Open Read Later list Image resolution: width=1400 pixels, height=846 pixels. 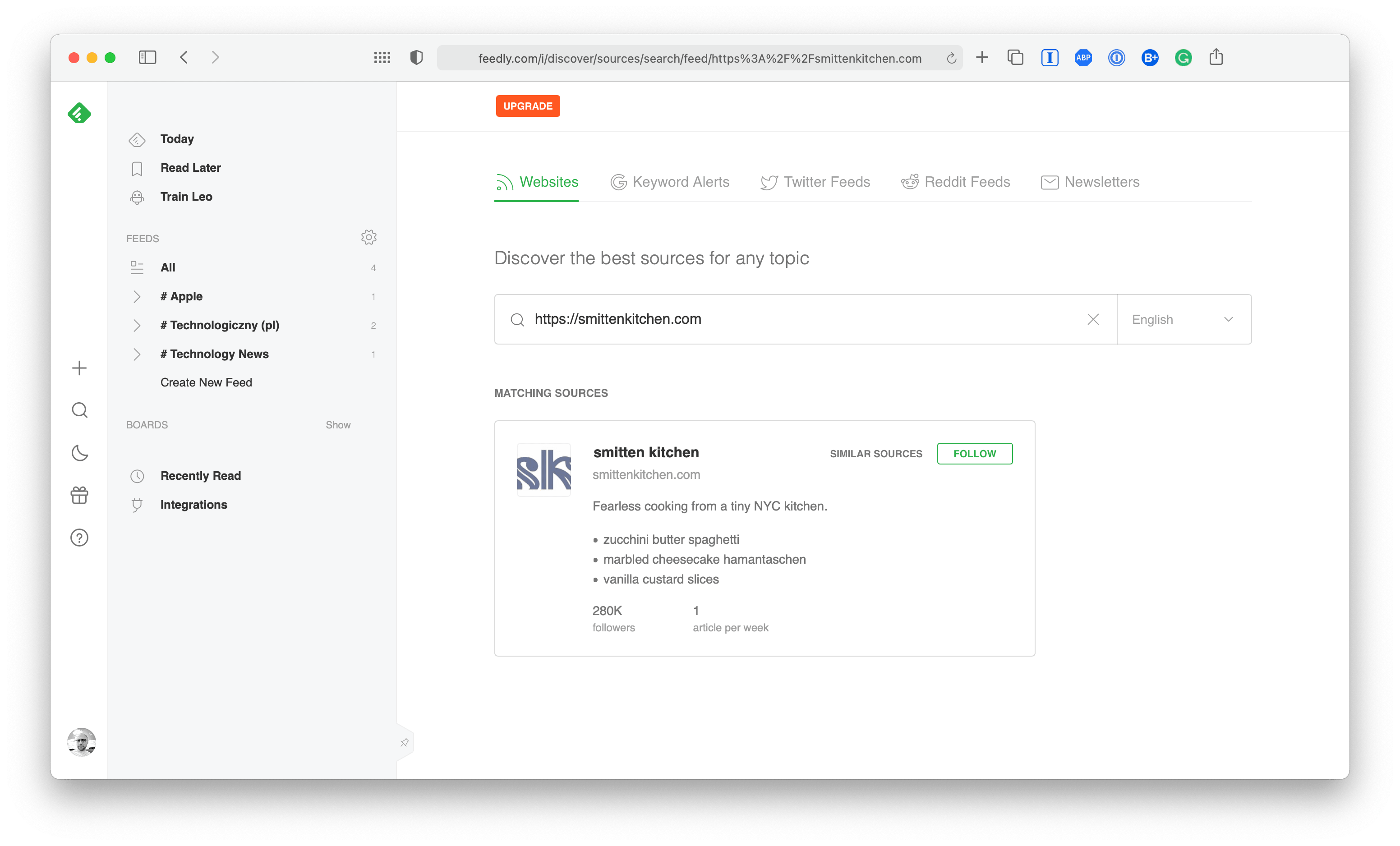click(191, 168)
